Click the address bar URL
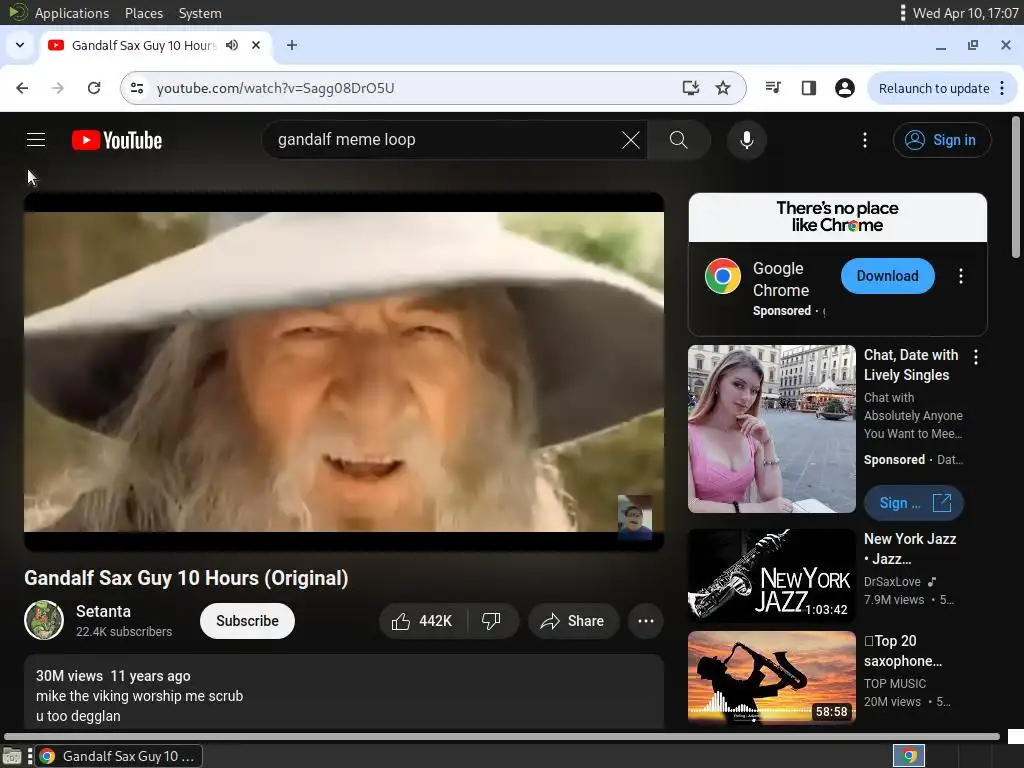 (x=275, y=88)
